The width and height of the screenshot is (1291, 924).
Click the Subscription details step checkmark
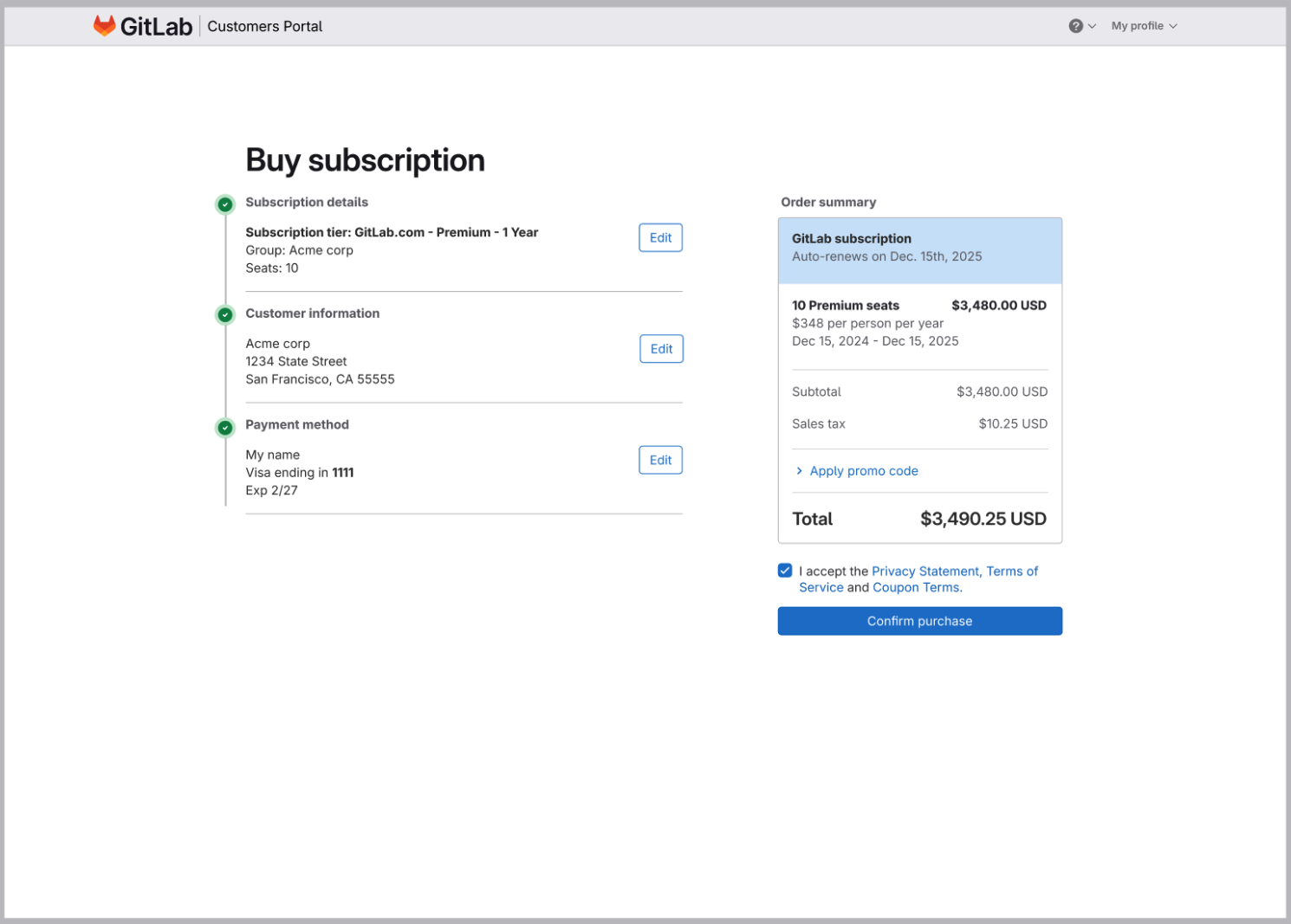[225, 204]
